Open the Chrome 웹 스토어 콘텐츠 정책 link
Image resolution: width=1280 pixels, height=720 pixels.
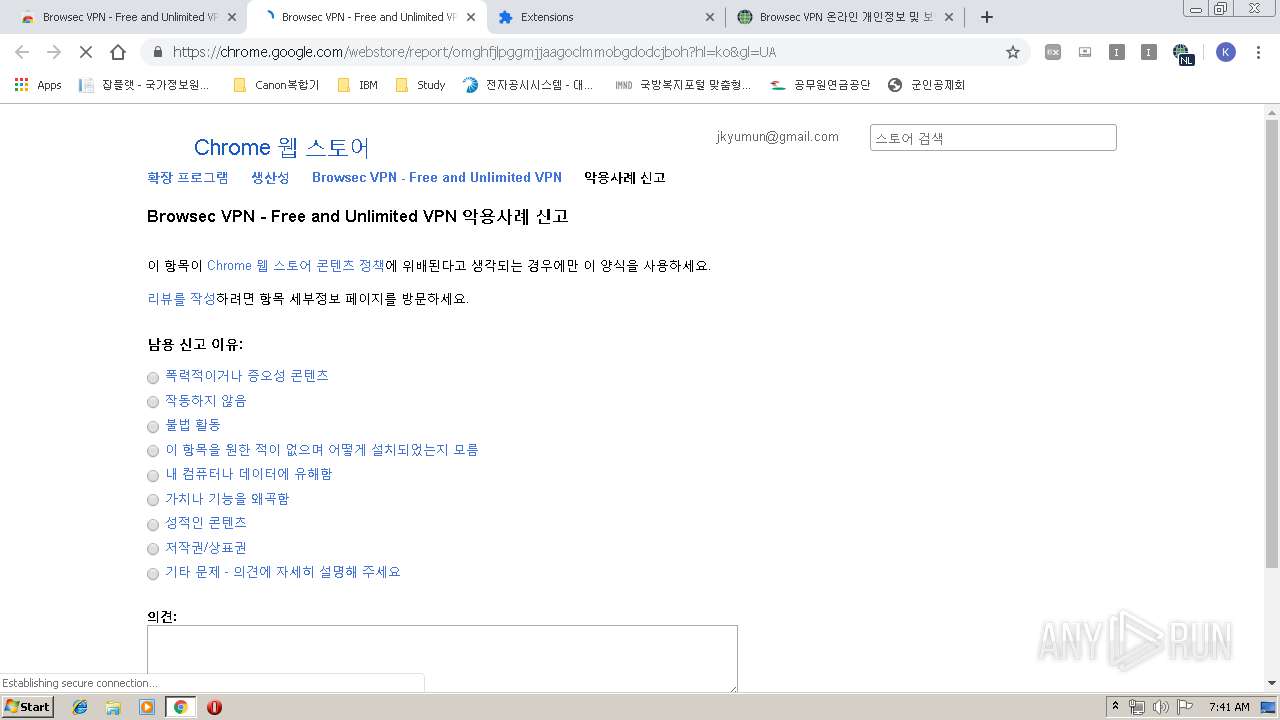click(x=296, y=266)
